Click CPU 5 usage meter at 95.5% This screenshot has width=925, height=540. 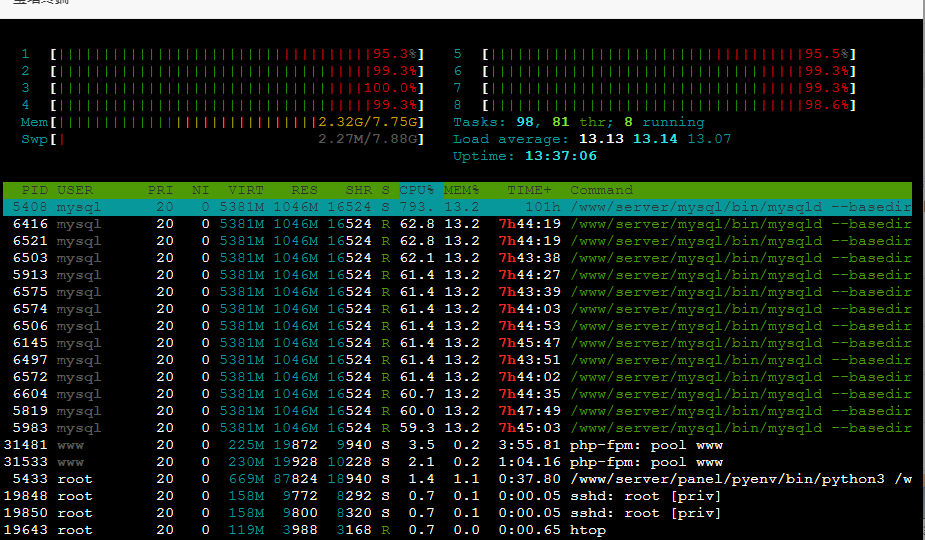coord(670,54)
